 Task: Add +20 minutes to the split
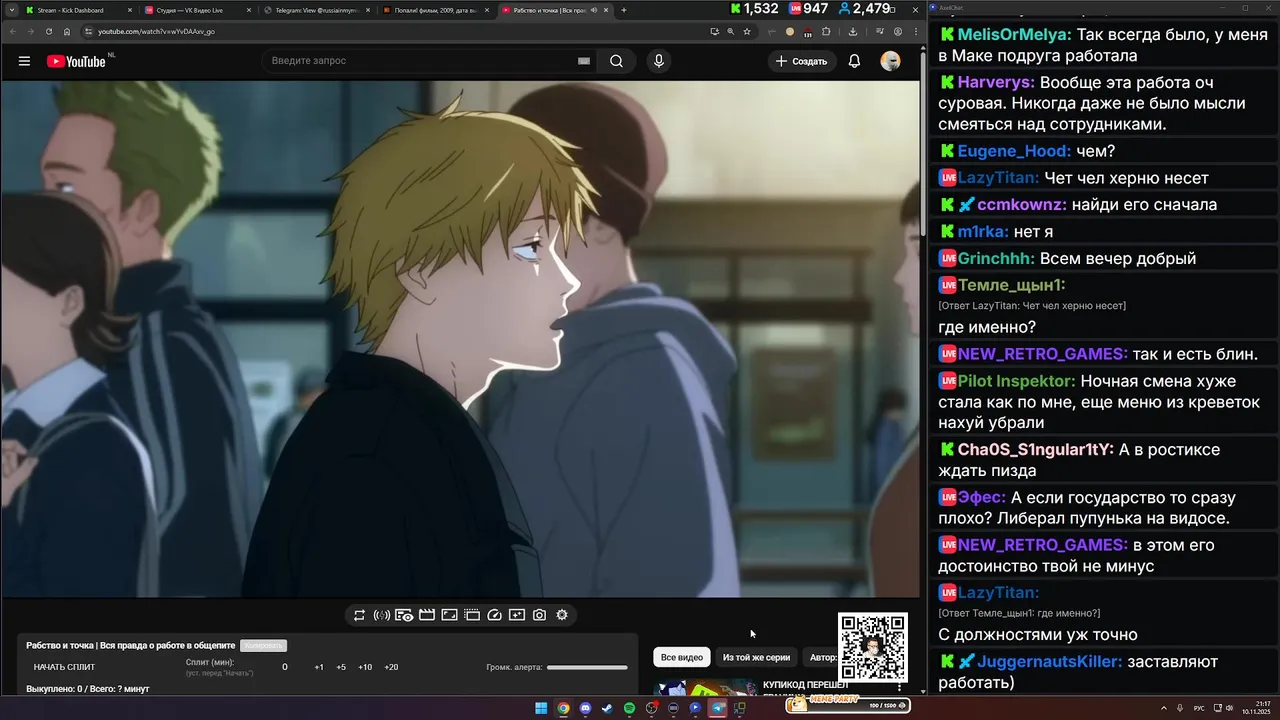pos(391,667)
